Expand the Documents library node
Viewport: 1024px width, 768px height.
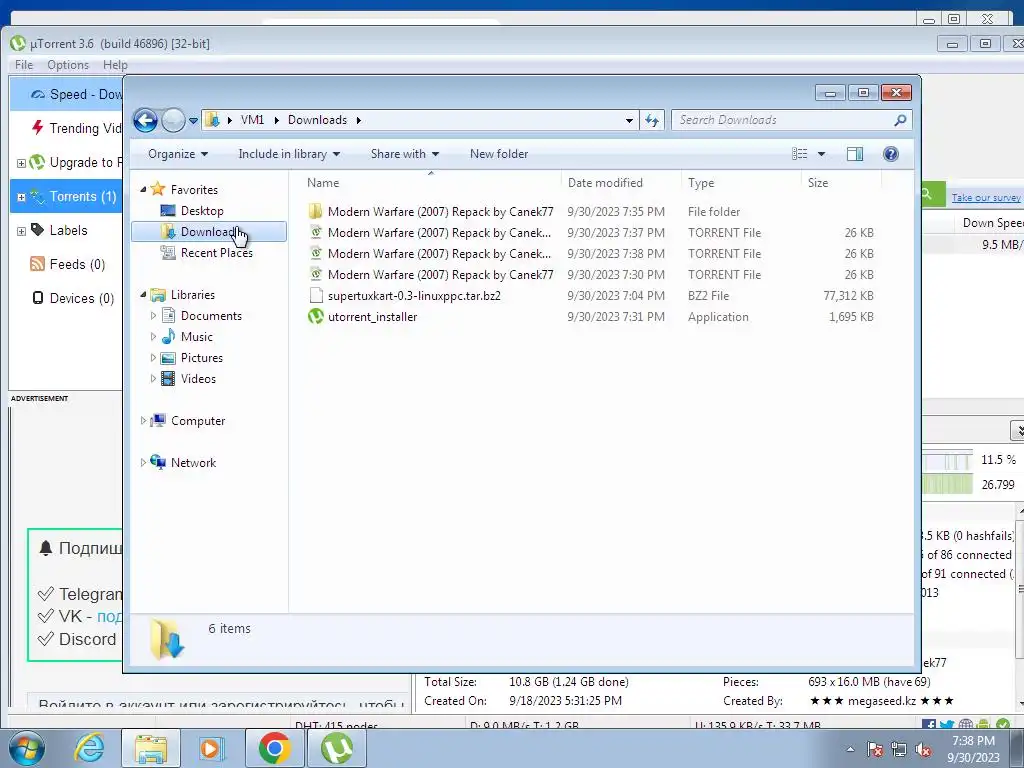point(153,316)
